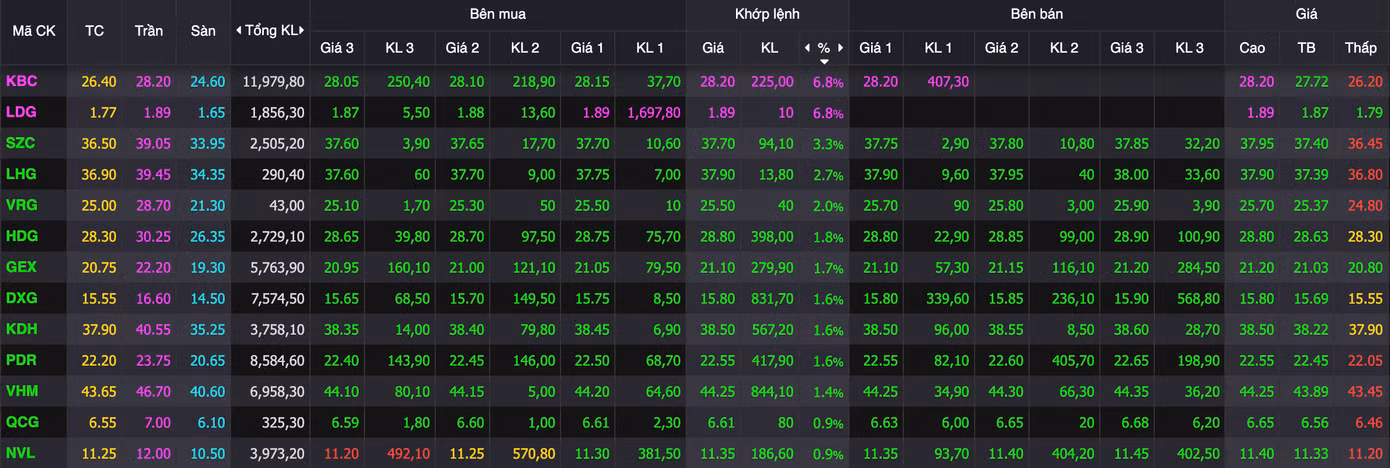
Task: Open the SZC stock symbol
Action: click(21, 143)
